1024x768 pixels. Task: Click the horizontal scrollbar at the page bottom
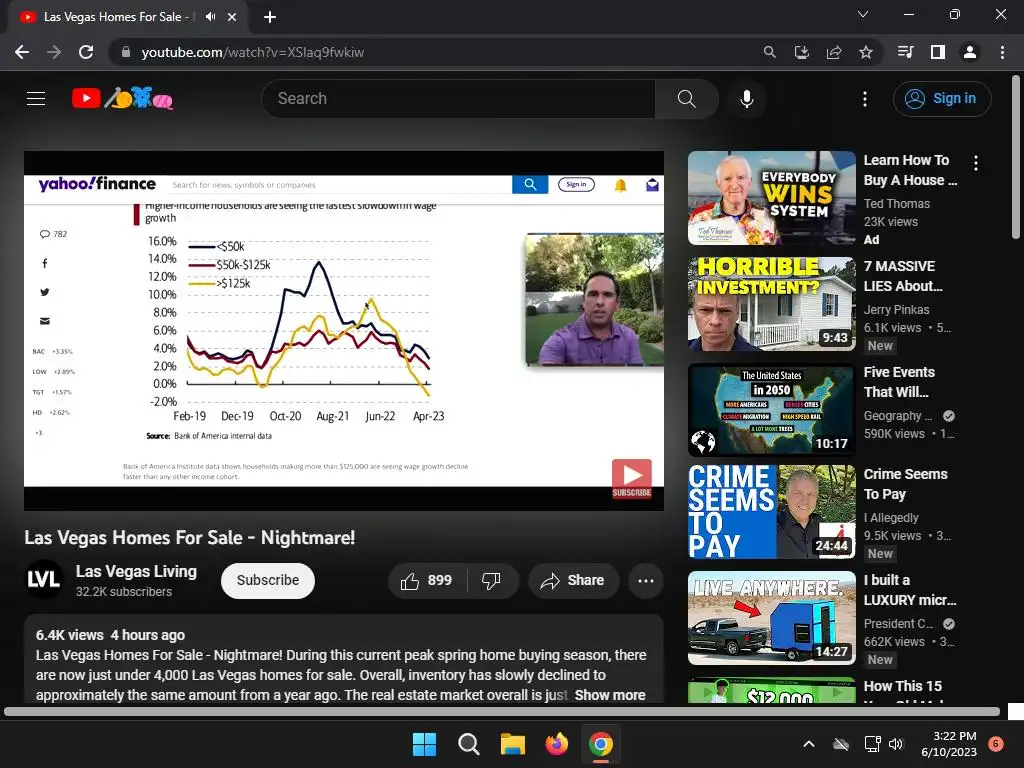[x=502, y=712]
